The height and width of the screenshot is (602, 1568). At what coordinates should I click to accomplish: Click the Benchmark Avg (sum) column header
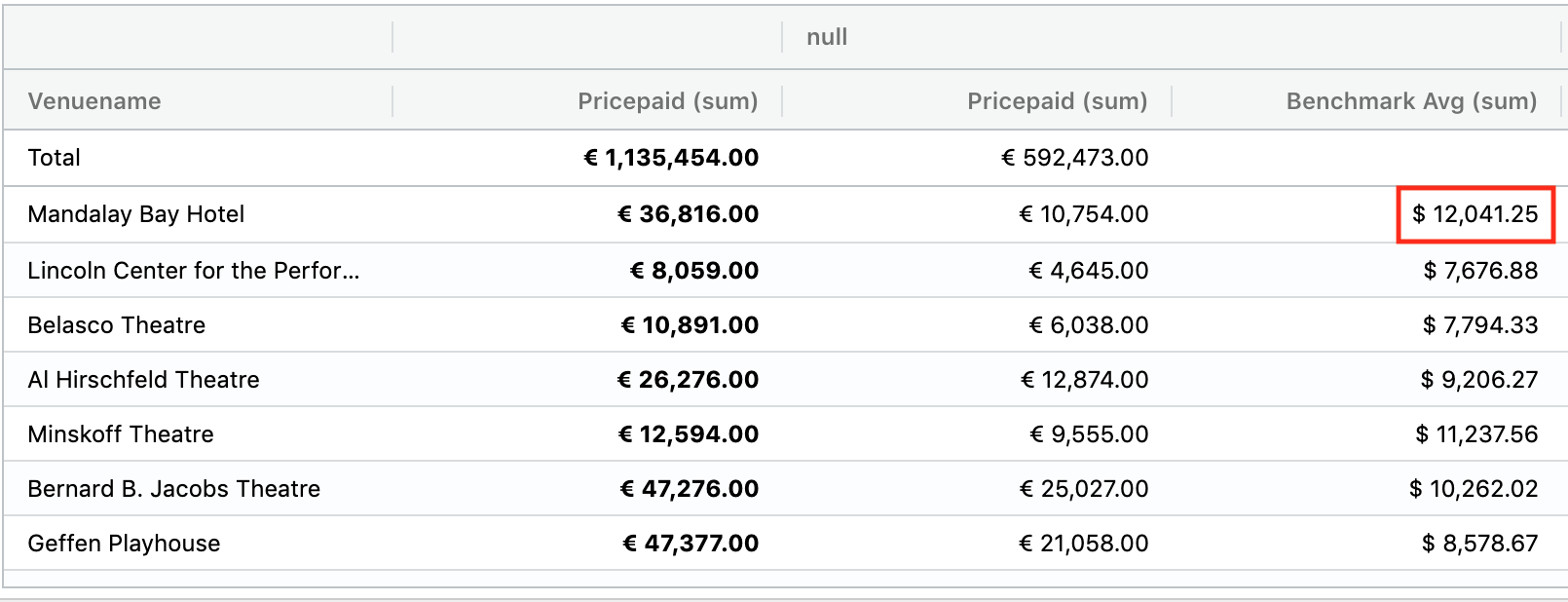point(1410,101)
